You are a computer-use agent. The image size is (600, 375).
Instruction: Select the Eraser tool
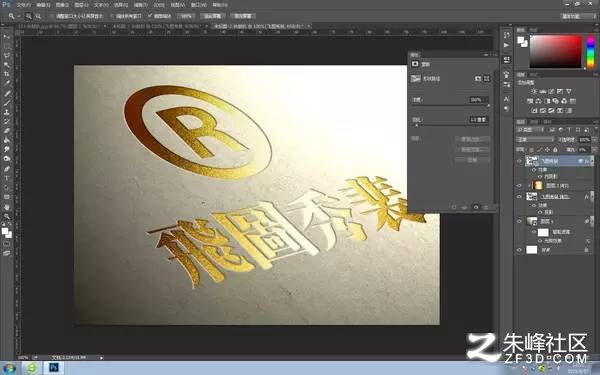click(x=7, y=130)
